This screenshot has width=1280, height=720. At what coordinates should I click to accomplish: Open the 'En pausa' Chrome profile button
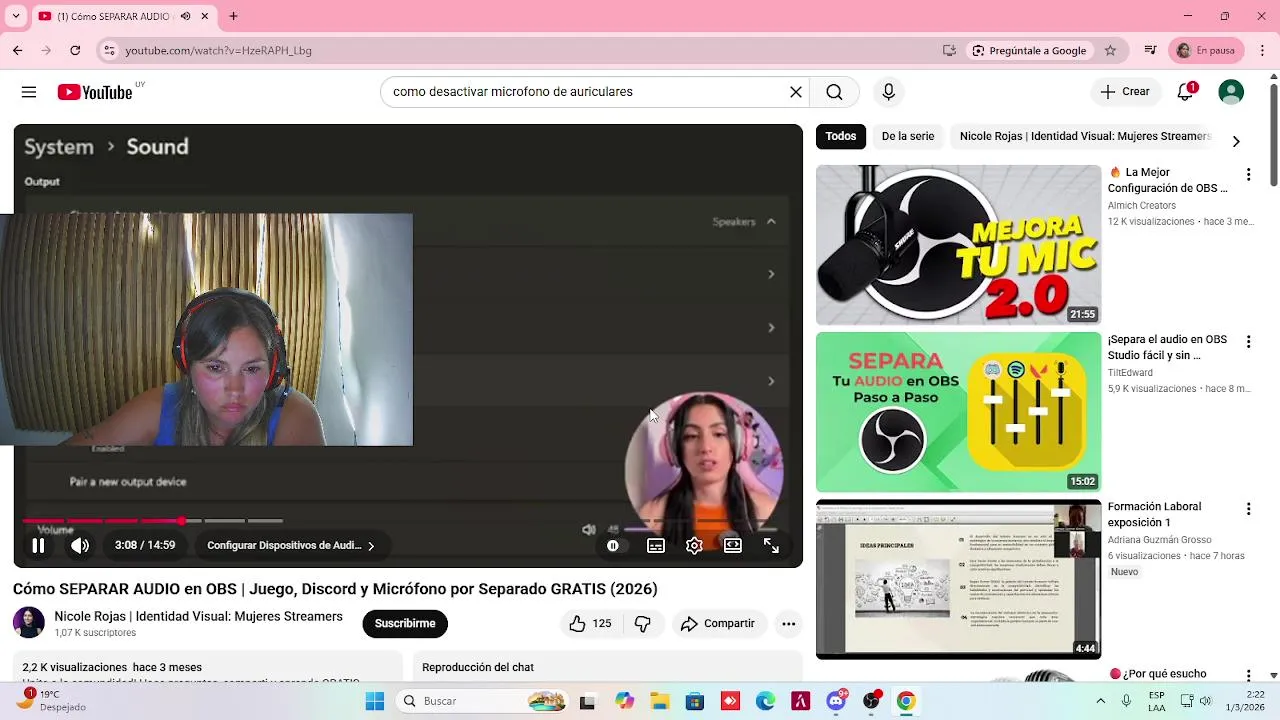point(1206,50)
